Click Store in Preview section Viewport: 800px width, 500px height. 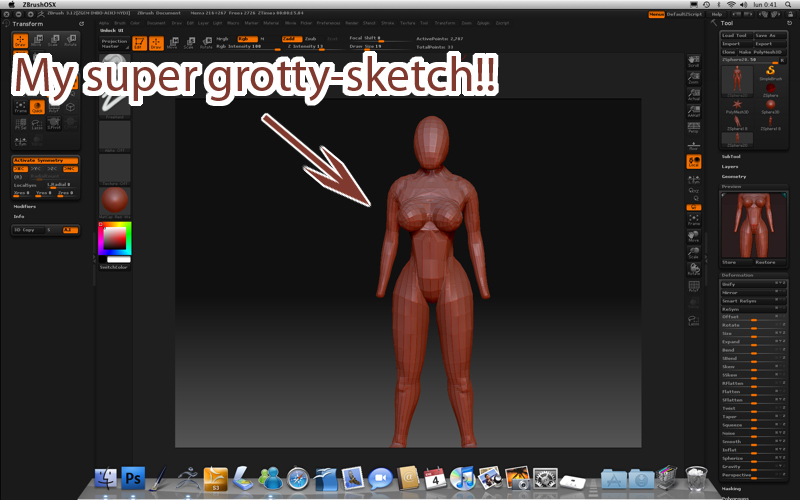(x=737, y=262)
